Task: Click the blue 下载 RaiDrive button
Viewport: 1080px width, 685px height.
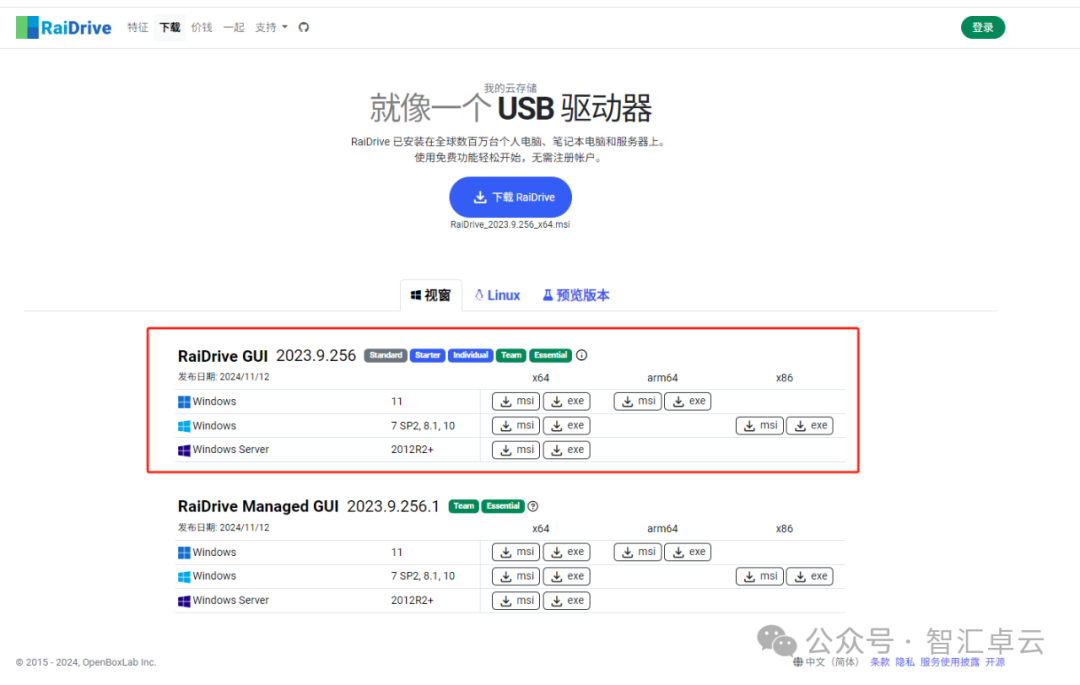Action: coord(510,198)
